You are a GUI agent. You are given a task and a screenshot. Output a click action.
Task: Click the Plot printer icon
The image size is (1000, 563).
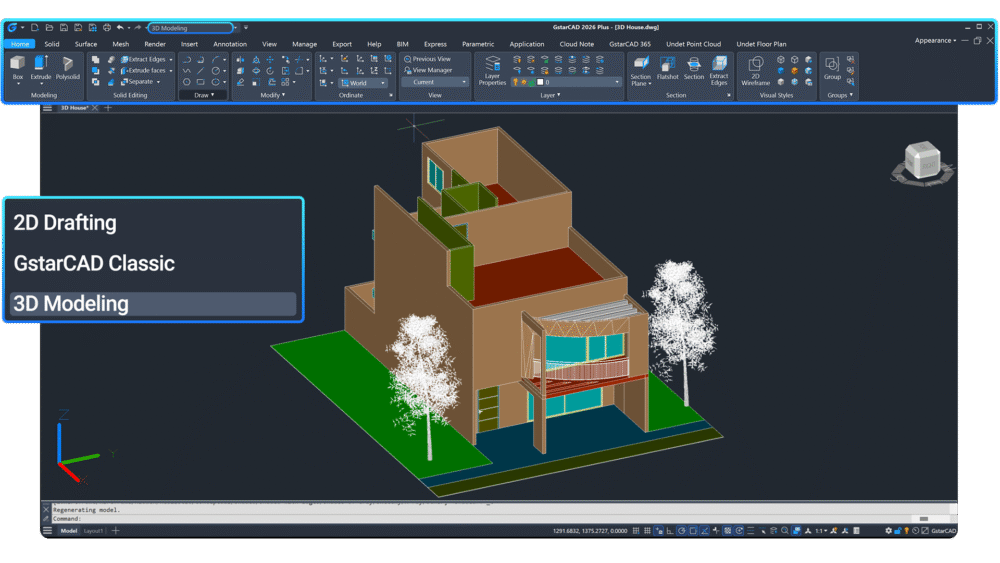pyautogui.click(x=107, y=27)
